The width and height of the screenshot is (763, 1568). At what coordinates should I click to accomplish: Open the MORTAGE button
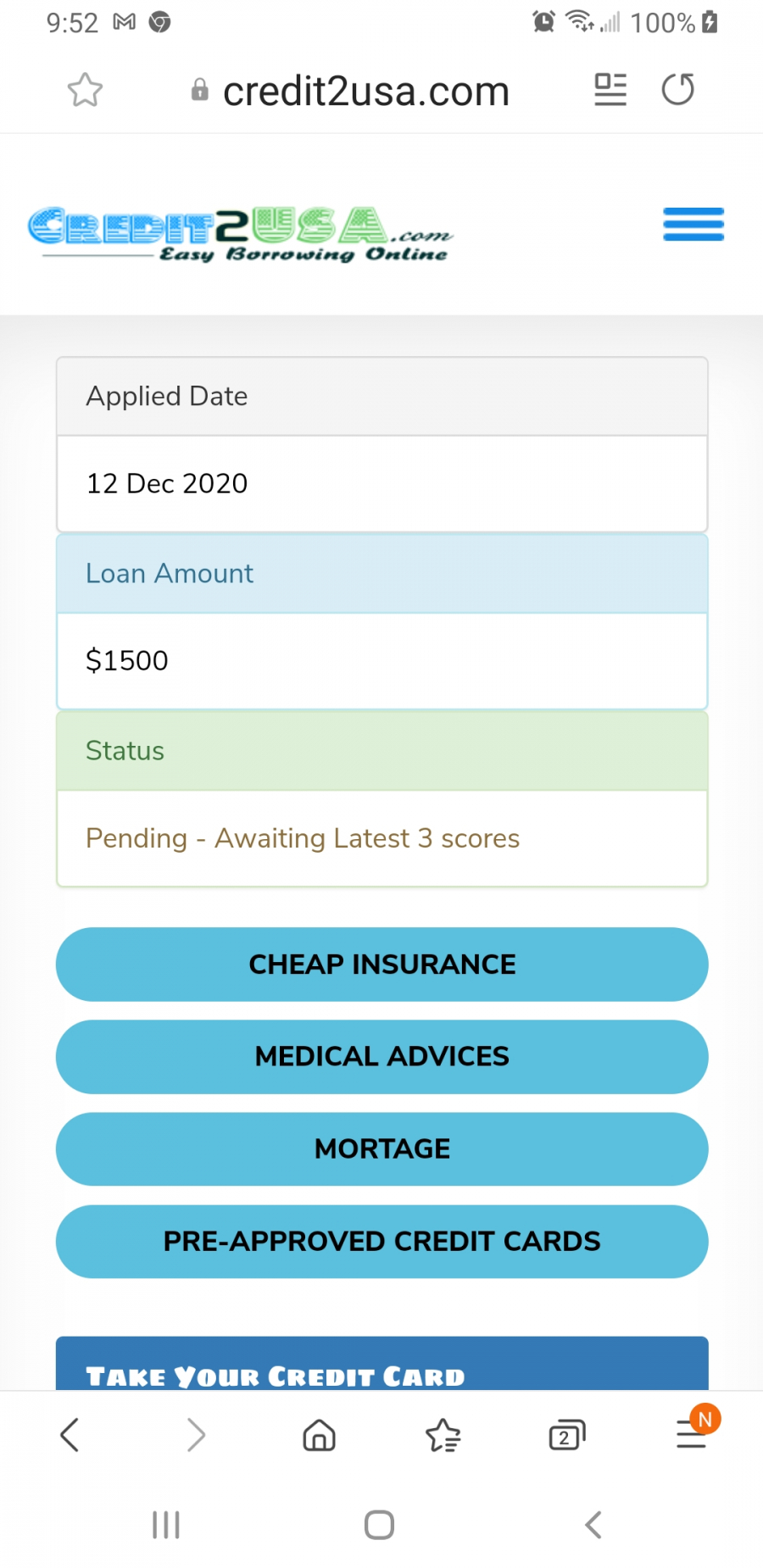coord(381,1149)
